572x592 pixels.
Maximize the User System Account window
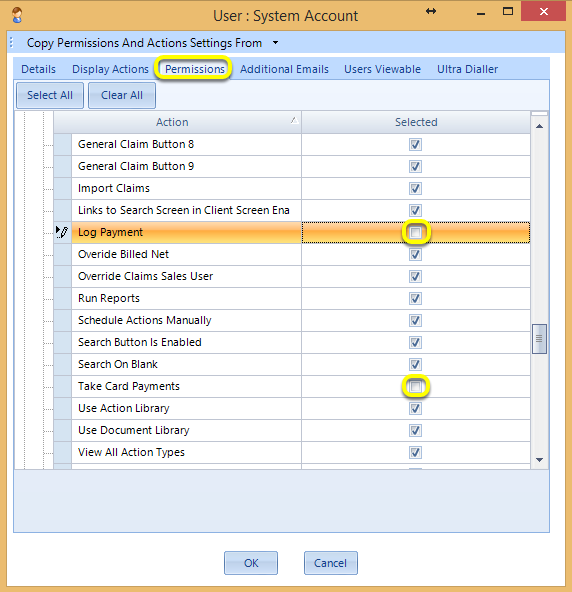508,12
